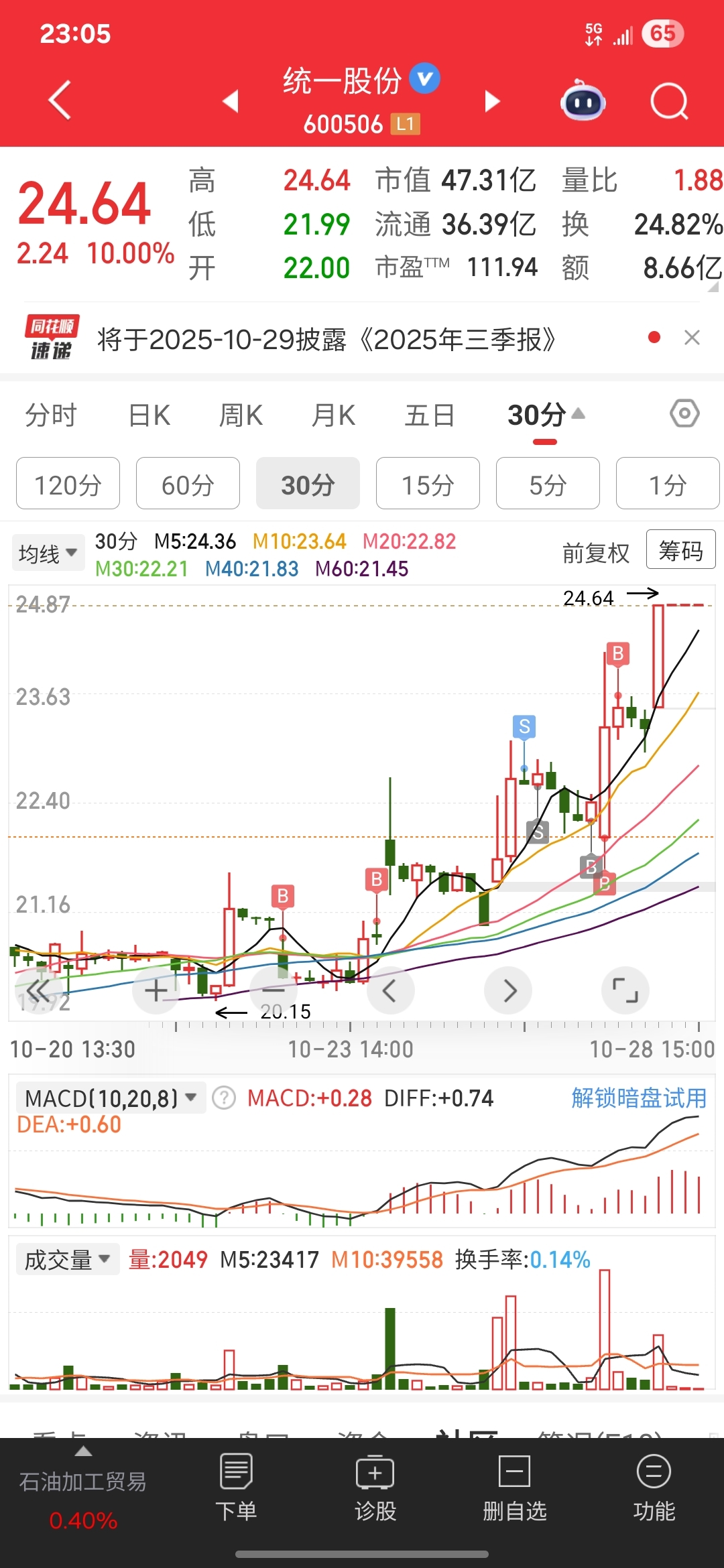Tap the current price 24.64
The image size is (724, 1568).
tap(84, 204)
